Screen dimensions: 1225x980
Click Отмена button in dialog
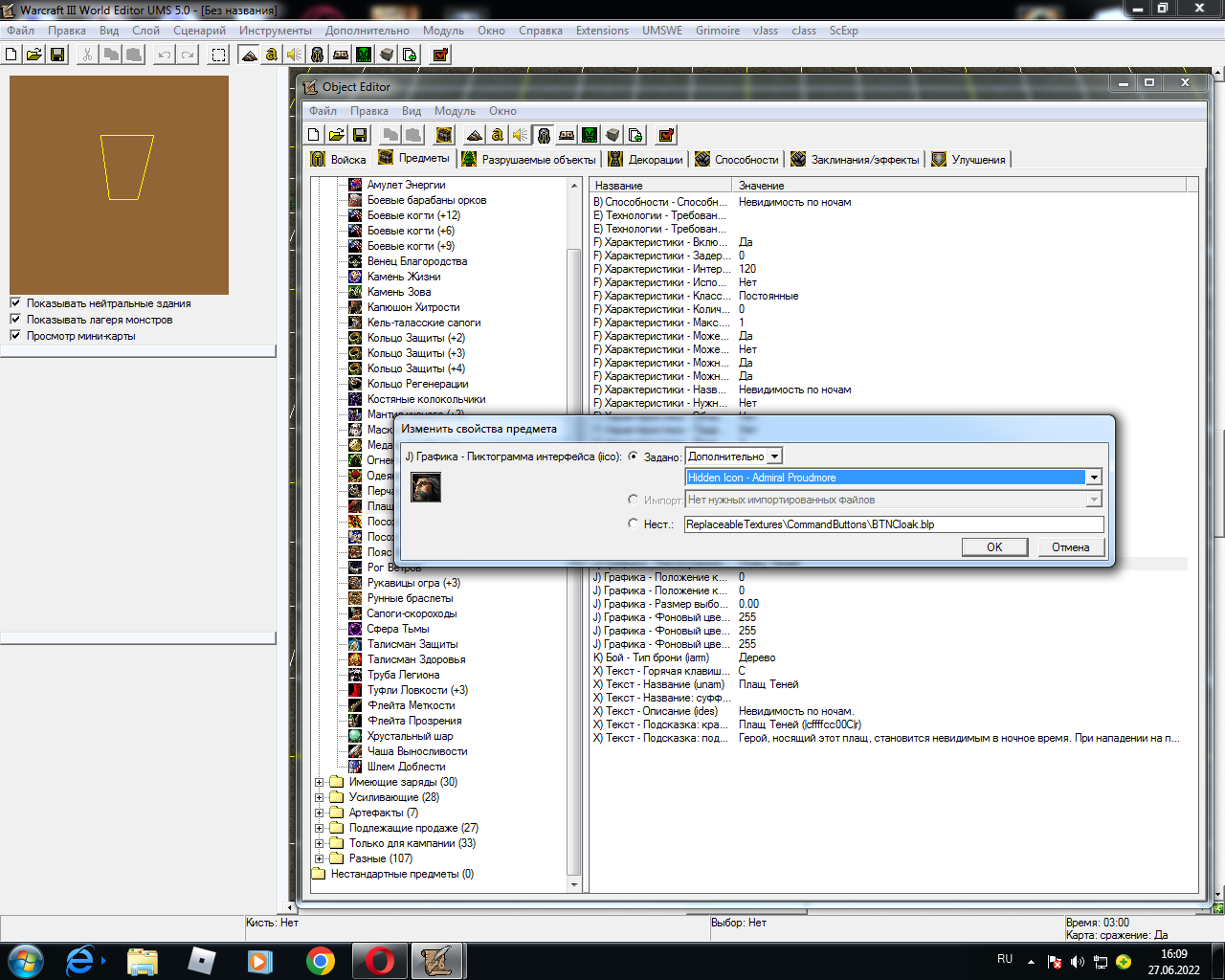[x=1071, y=547]
